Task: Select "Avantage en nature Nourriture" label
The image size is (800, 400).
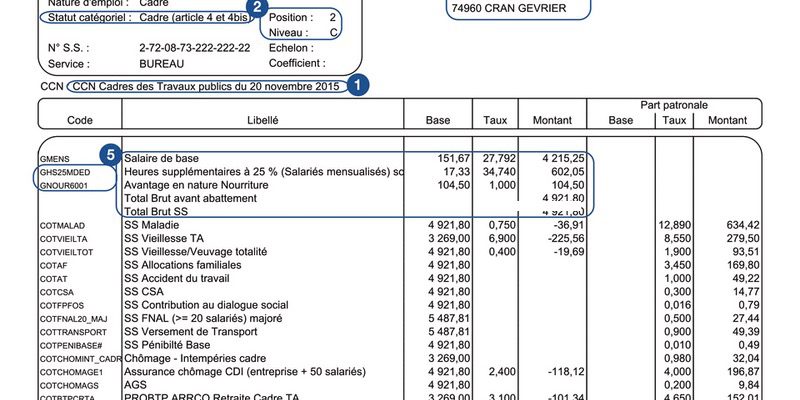Action: coord(196,185)
